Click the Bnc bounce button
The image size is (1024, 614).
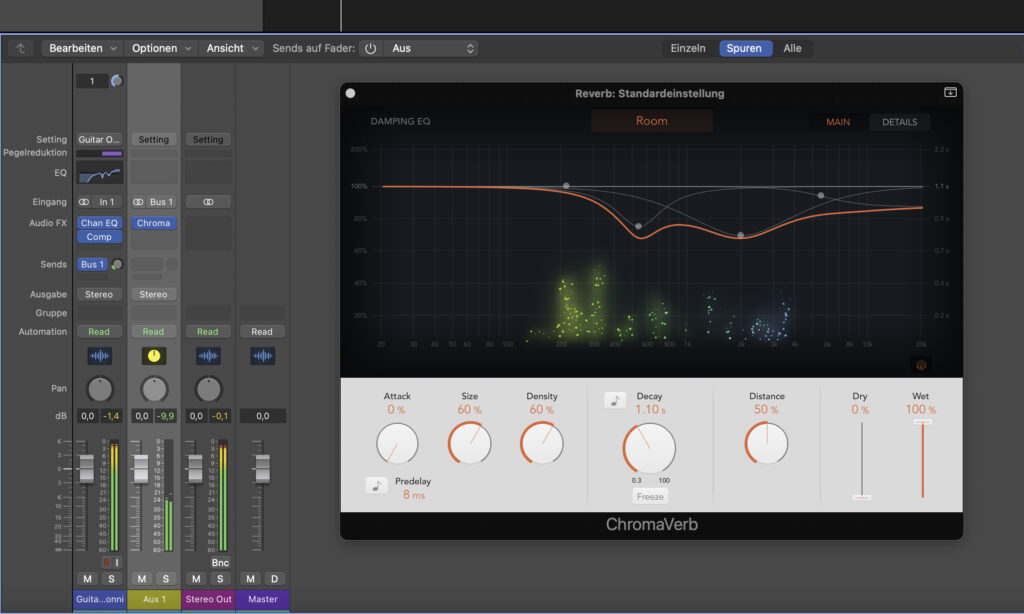[x=220, y=562]
